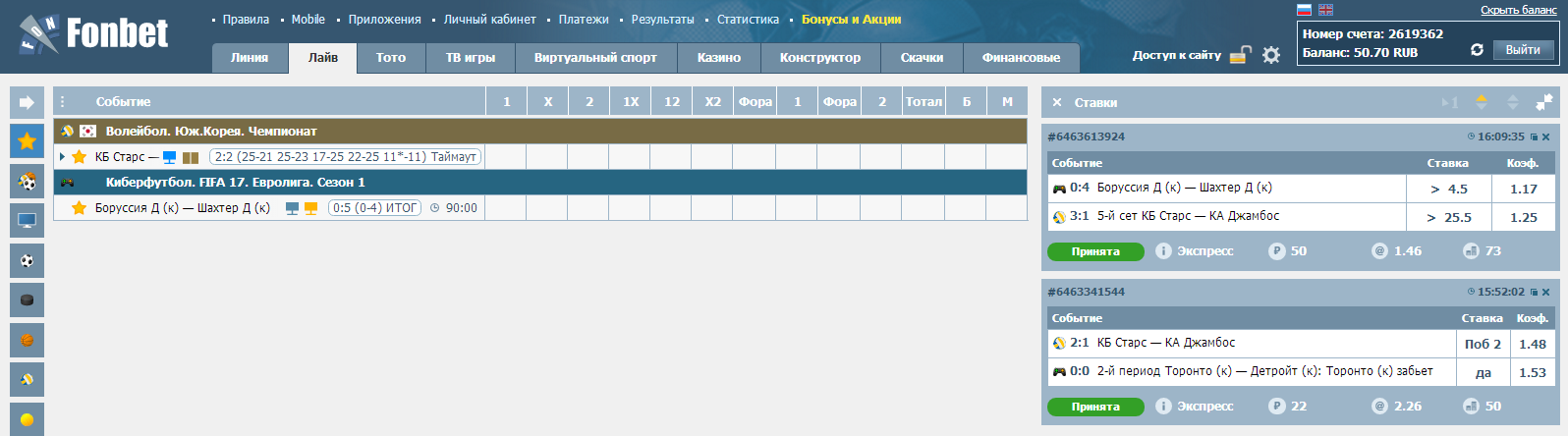Open live broadcast monitor for КБ Старс
The width and height of the screenshot is (1568, 436).
[170, 157]
